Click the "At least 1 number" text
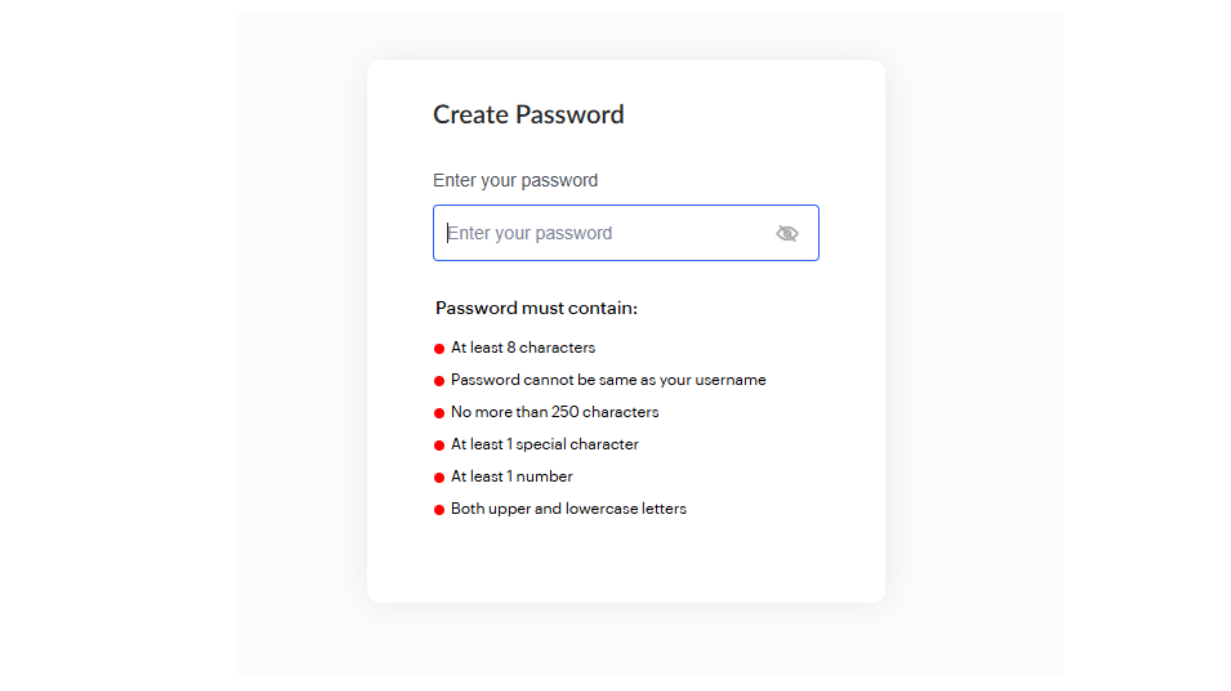The image size is (1231, 691). click(512, 476)
